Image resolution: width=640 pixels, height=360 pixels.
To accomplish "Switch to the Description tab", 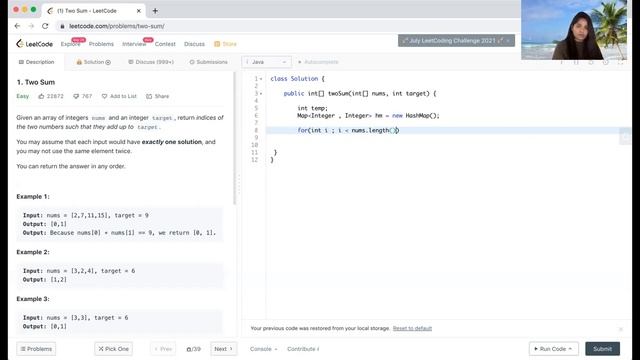I will coord(36,62).
